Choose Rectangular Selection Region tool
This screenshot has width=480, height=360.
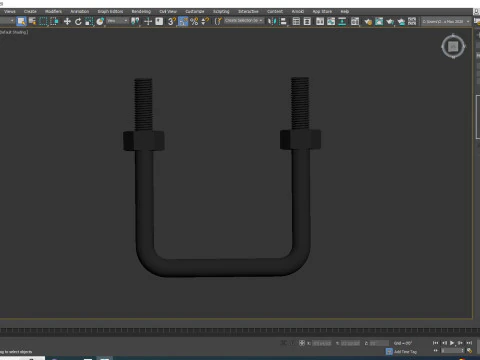click(43, 21)
